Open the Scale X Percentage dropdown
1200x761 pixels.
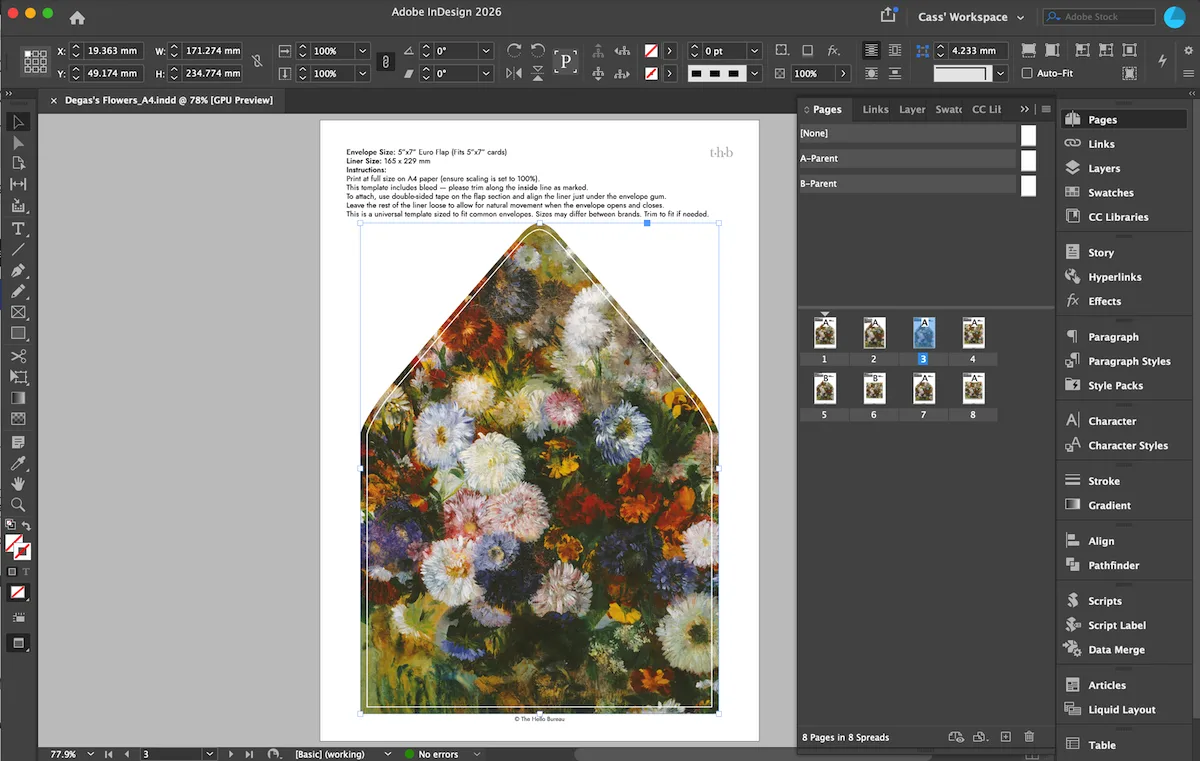pyautogui.click(x=362, y=51)
